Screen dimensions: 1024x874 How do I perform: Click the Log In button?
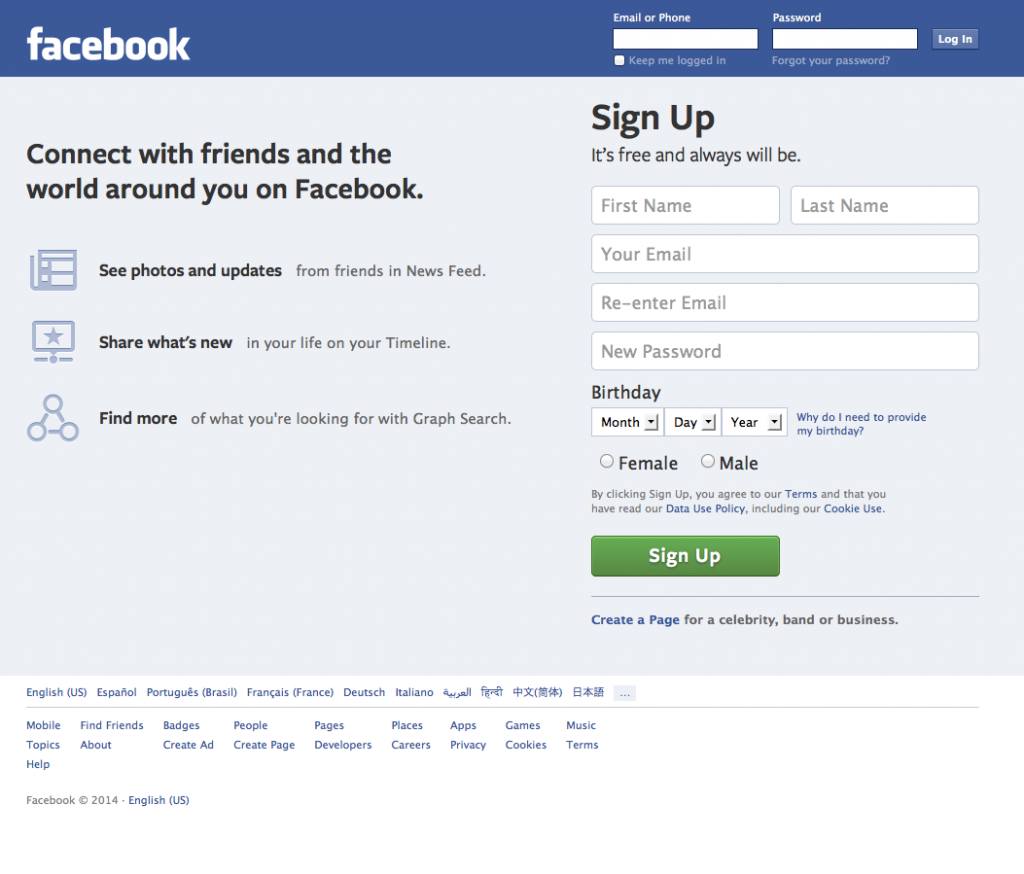coord(955,39)
